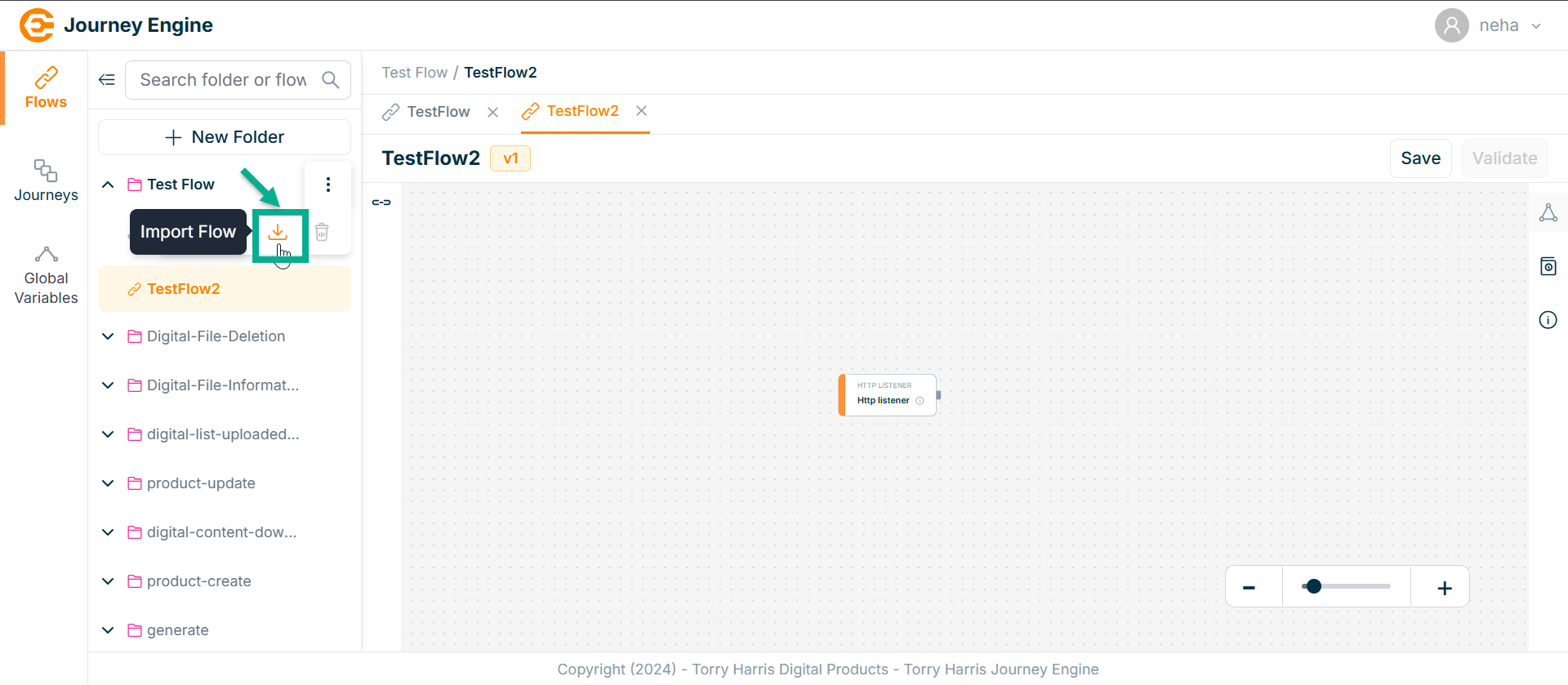The width and height of the screenshot is (1568, 685).
Task: Click the search magnifier icon
Action: 331,80
